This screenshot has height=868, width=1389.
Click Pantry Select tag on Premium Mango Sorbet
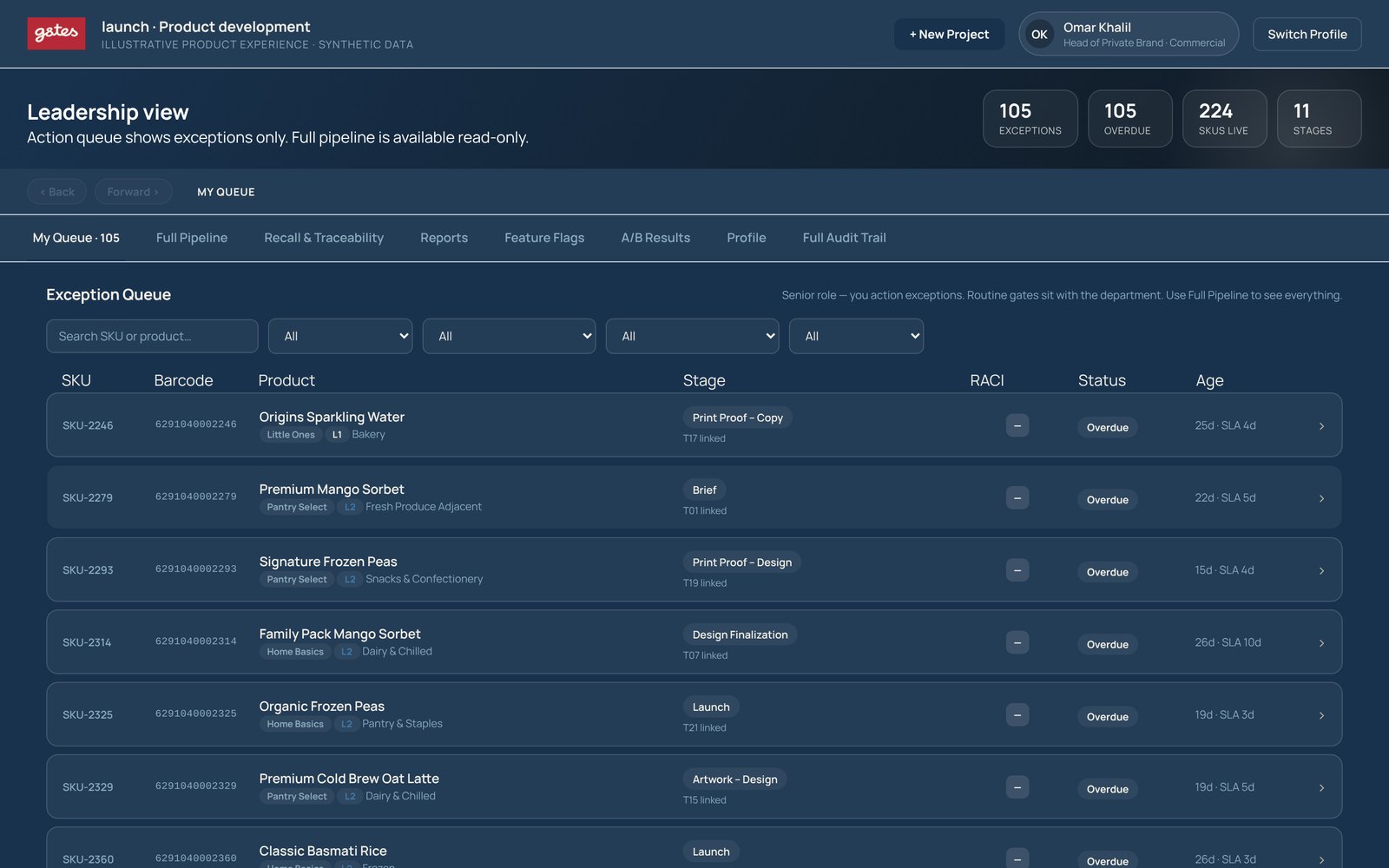[297, 507]
